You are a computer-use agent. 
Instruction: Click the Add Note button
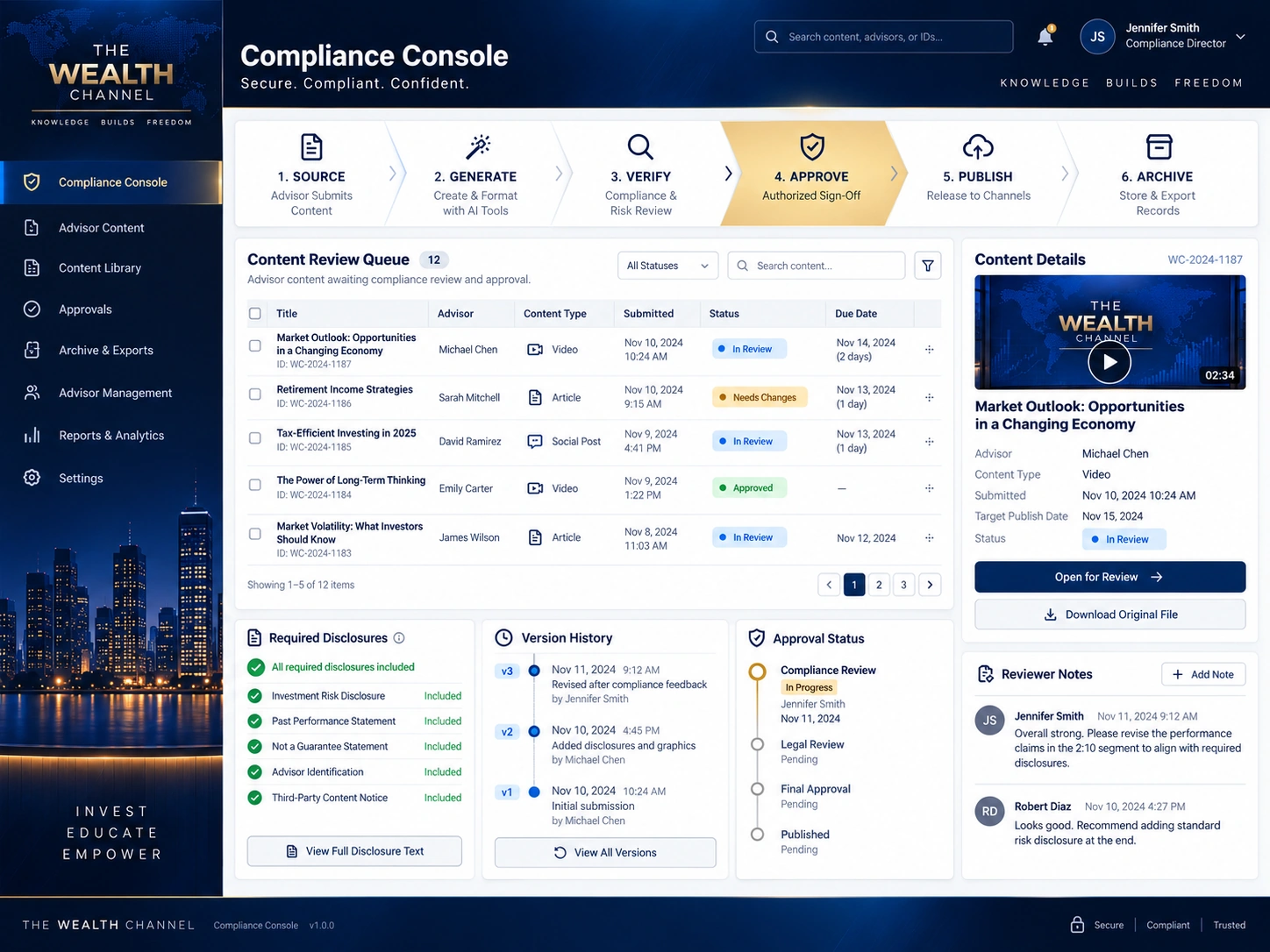click(1203, 674)
